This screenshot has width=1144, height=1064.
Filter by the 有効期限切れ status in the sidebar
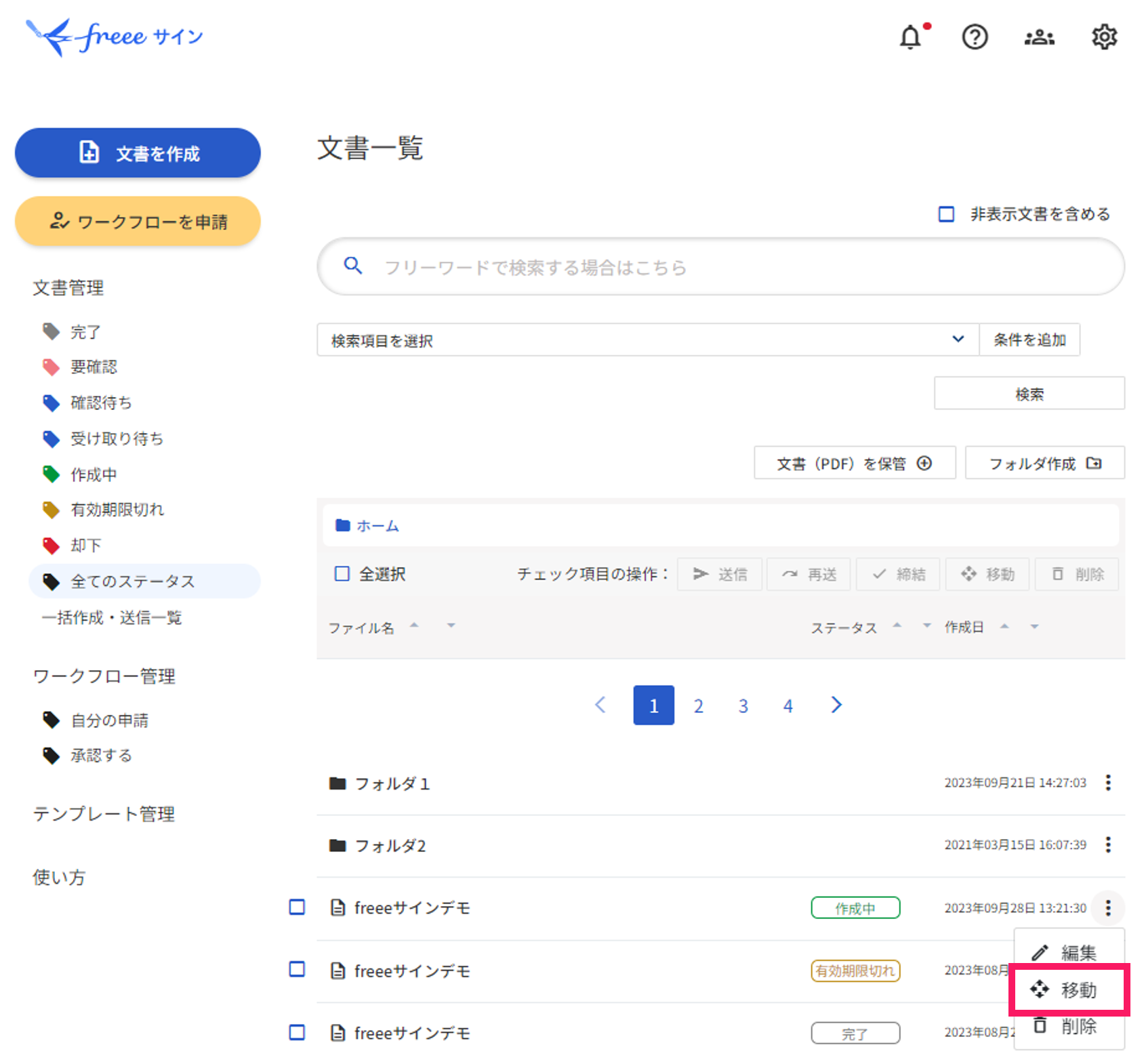(x=103, y=510)
